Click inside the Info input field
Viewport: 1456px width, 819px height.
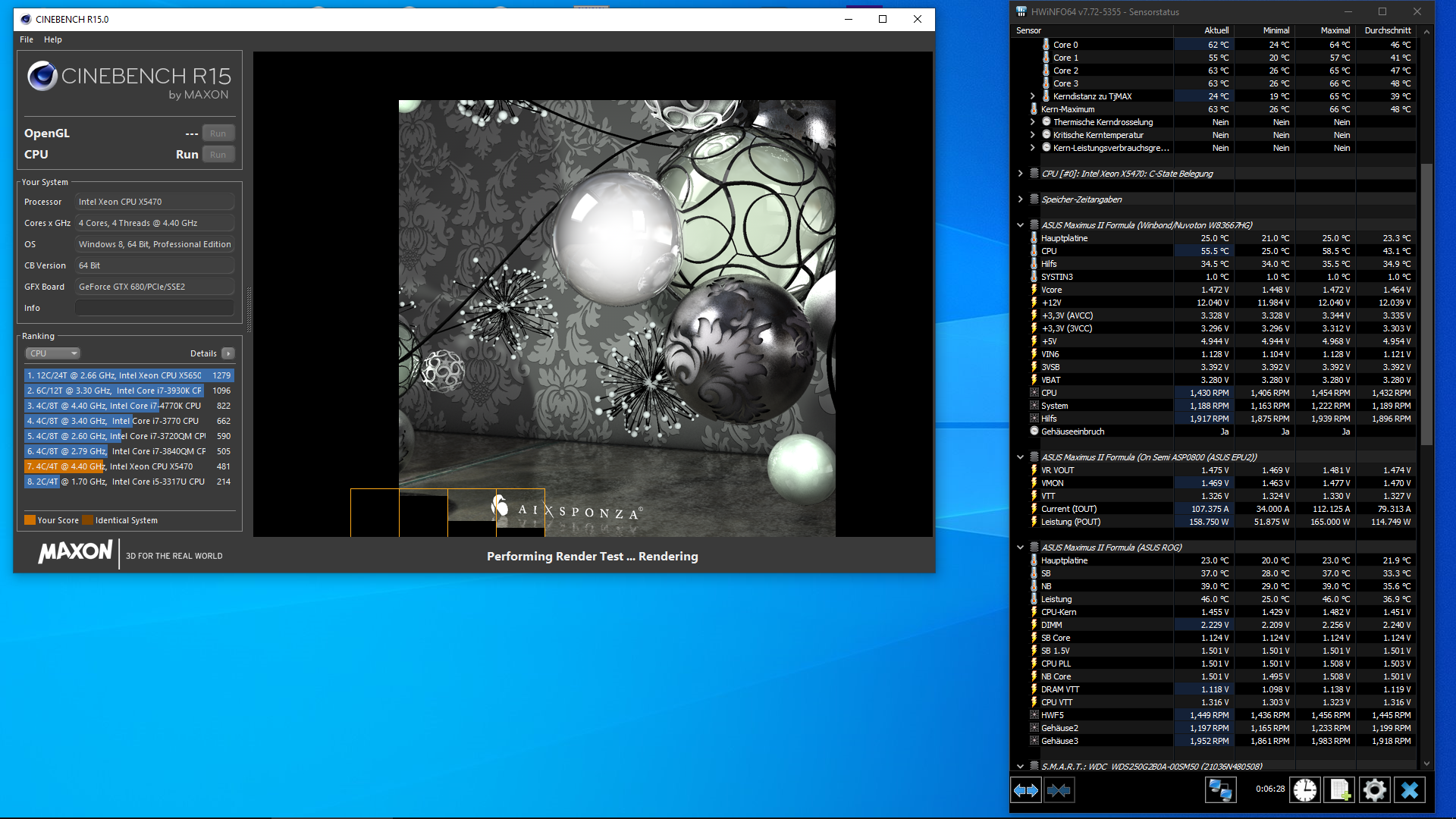[x=154, y=307]
